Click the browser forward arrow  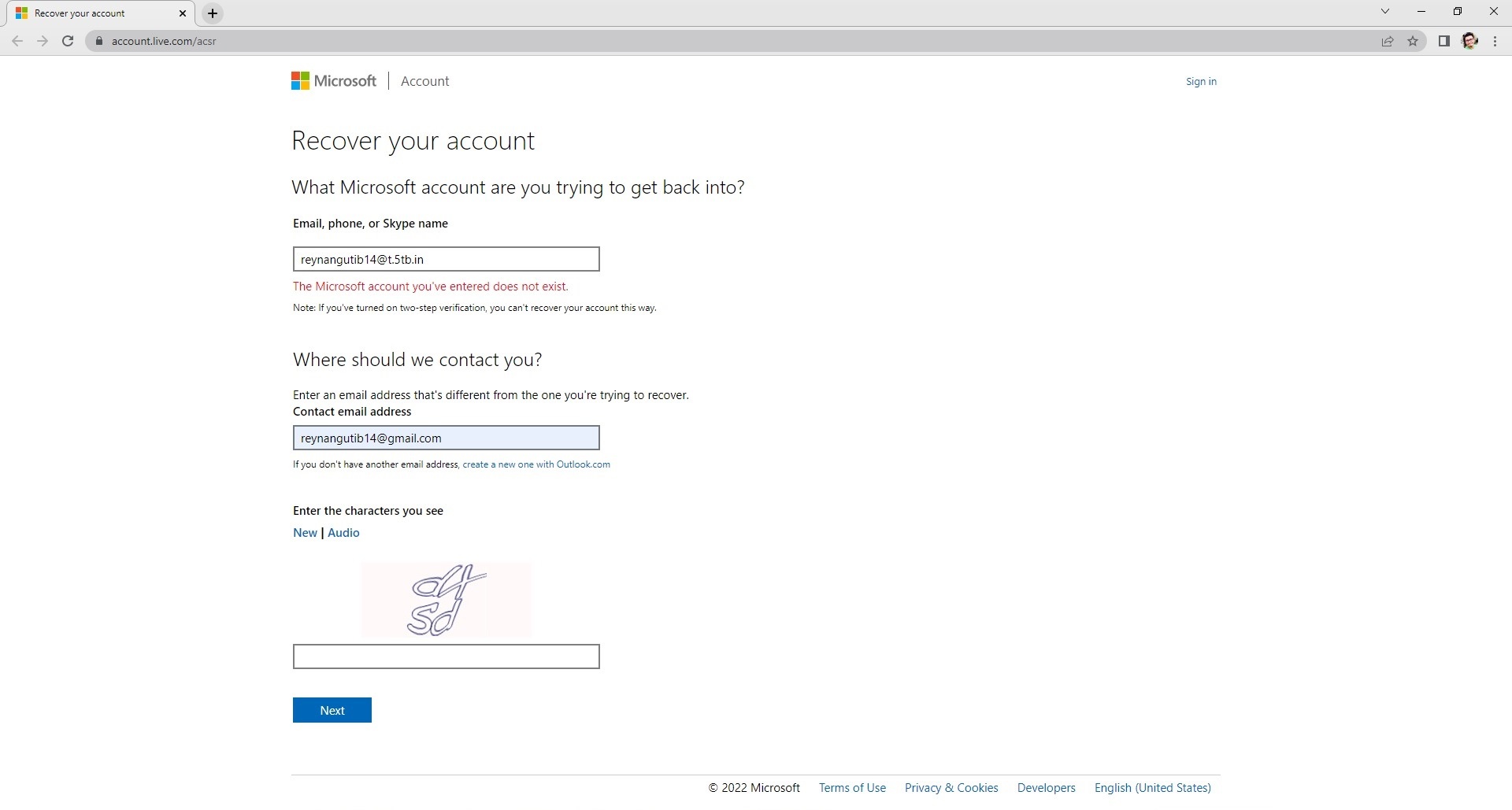(43, 41)
